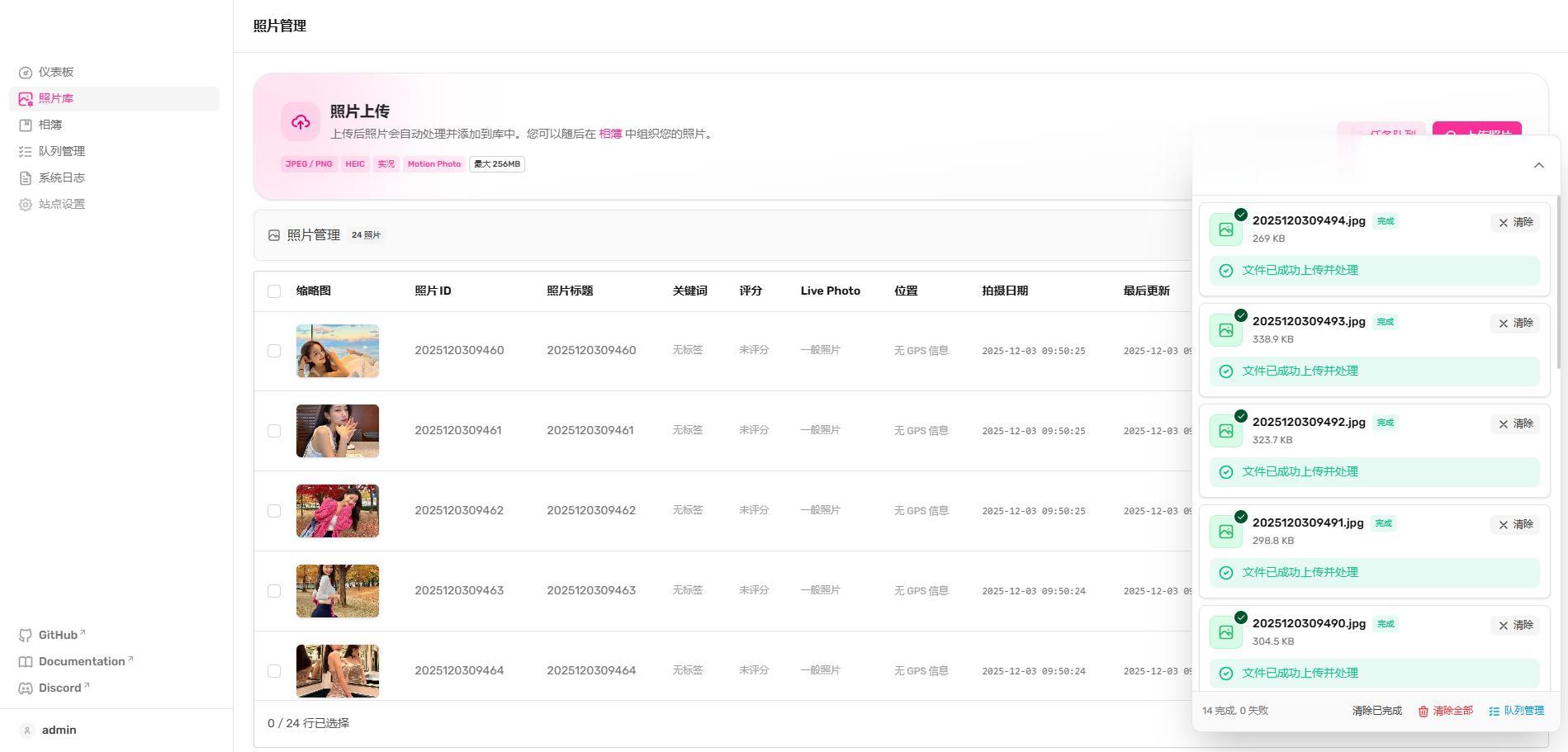This screenshot has width=1568, height=752.
Task: Click the 关键词 column header
Action: pyautogui.click(x=689, y=291)
